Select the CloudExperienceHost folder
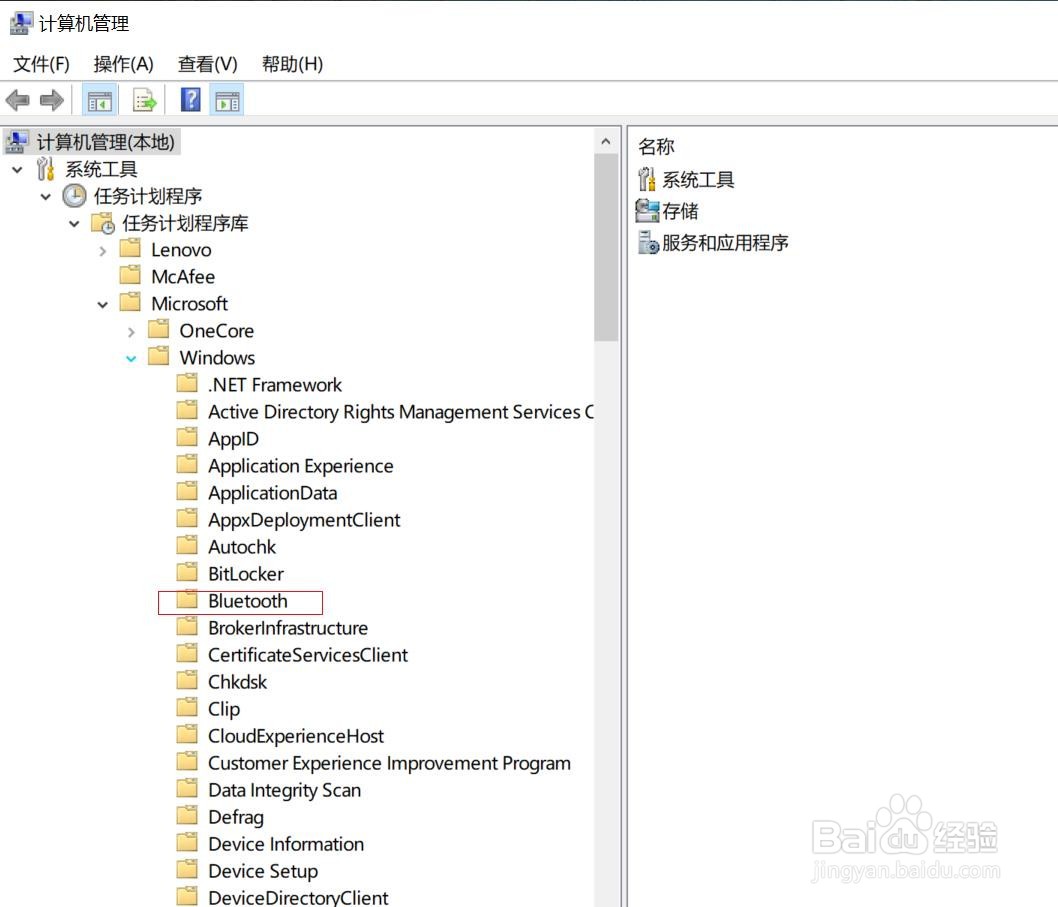This screenshot has width=1058, height=907. point(296,736)
